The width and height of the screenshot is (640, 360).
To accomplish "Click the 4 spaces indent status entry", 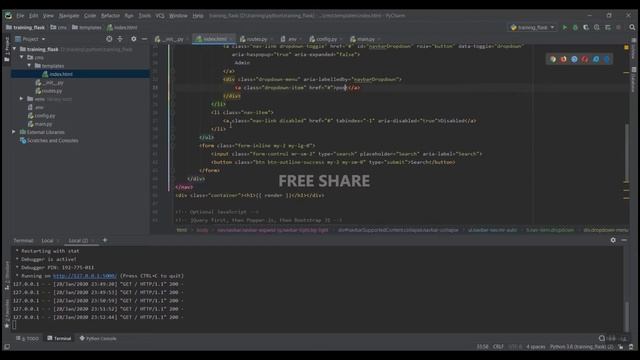I will pyautogui.click(x=536, y=347).
